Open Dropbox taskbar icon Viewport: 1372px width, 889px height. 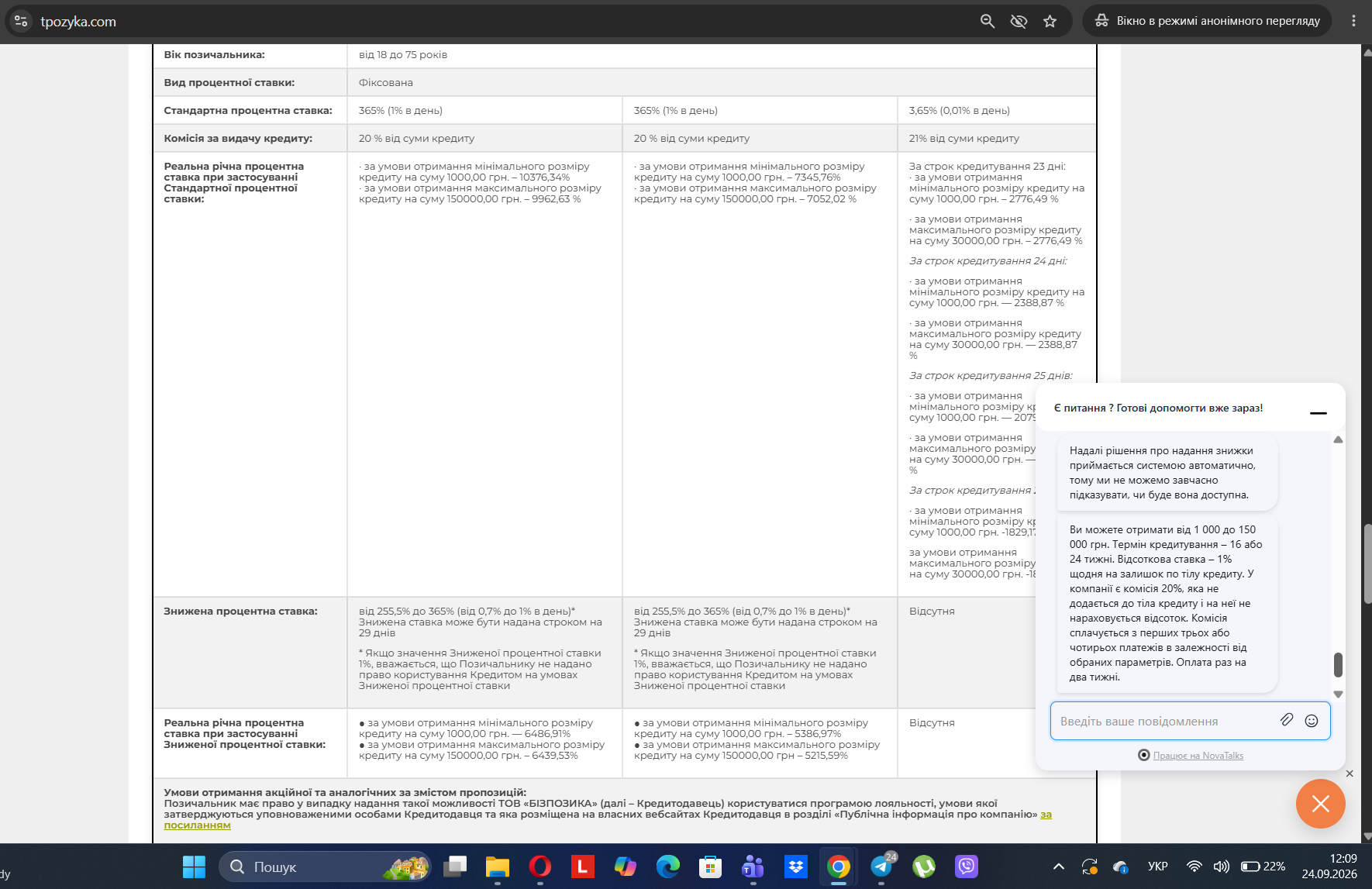coord(796,867)
